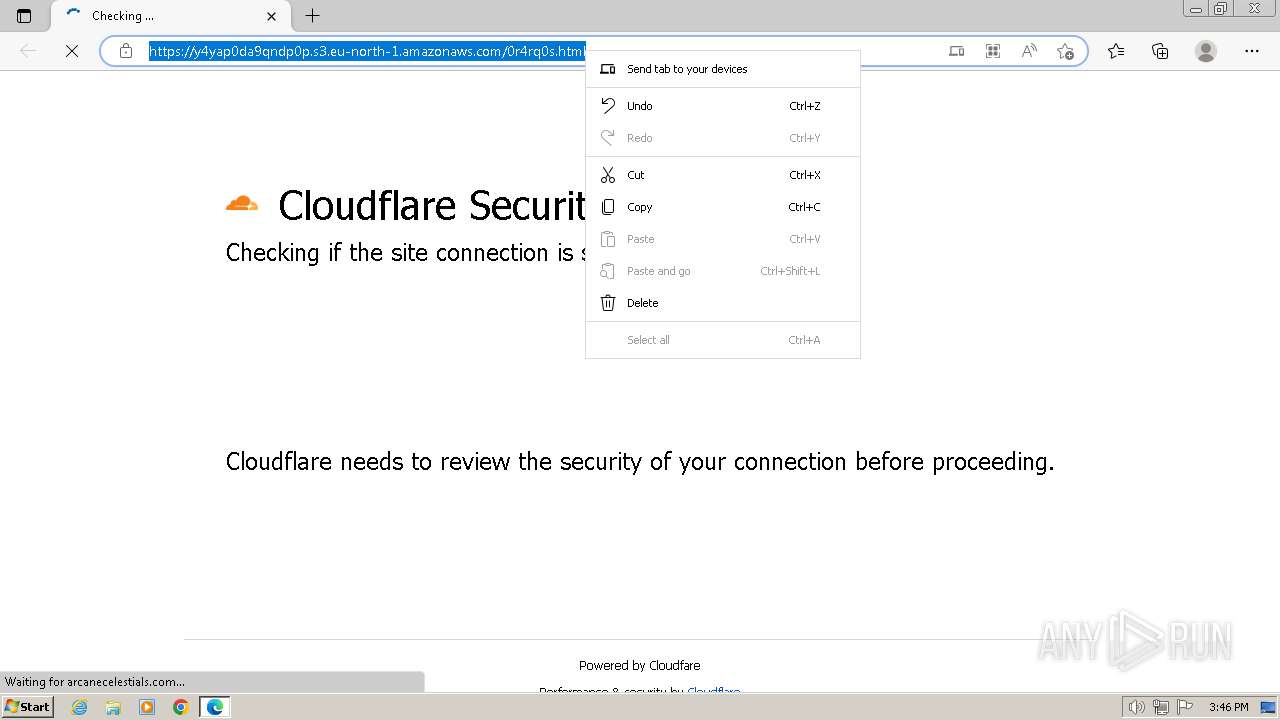Screen dimensions: 1280x720
Task: Open the Favorites list
Action: [1116, 51]
